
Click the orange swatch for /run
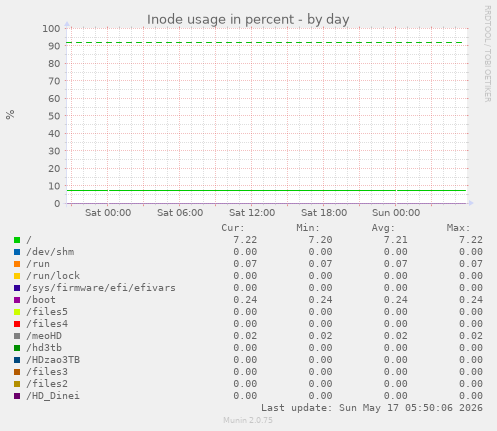click(17, 264)
